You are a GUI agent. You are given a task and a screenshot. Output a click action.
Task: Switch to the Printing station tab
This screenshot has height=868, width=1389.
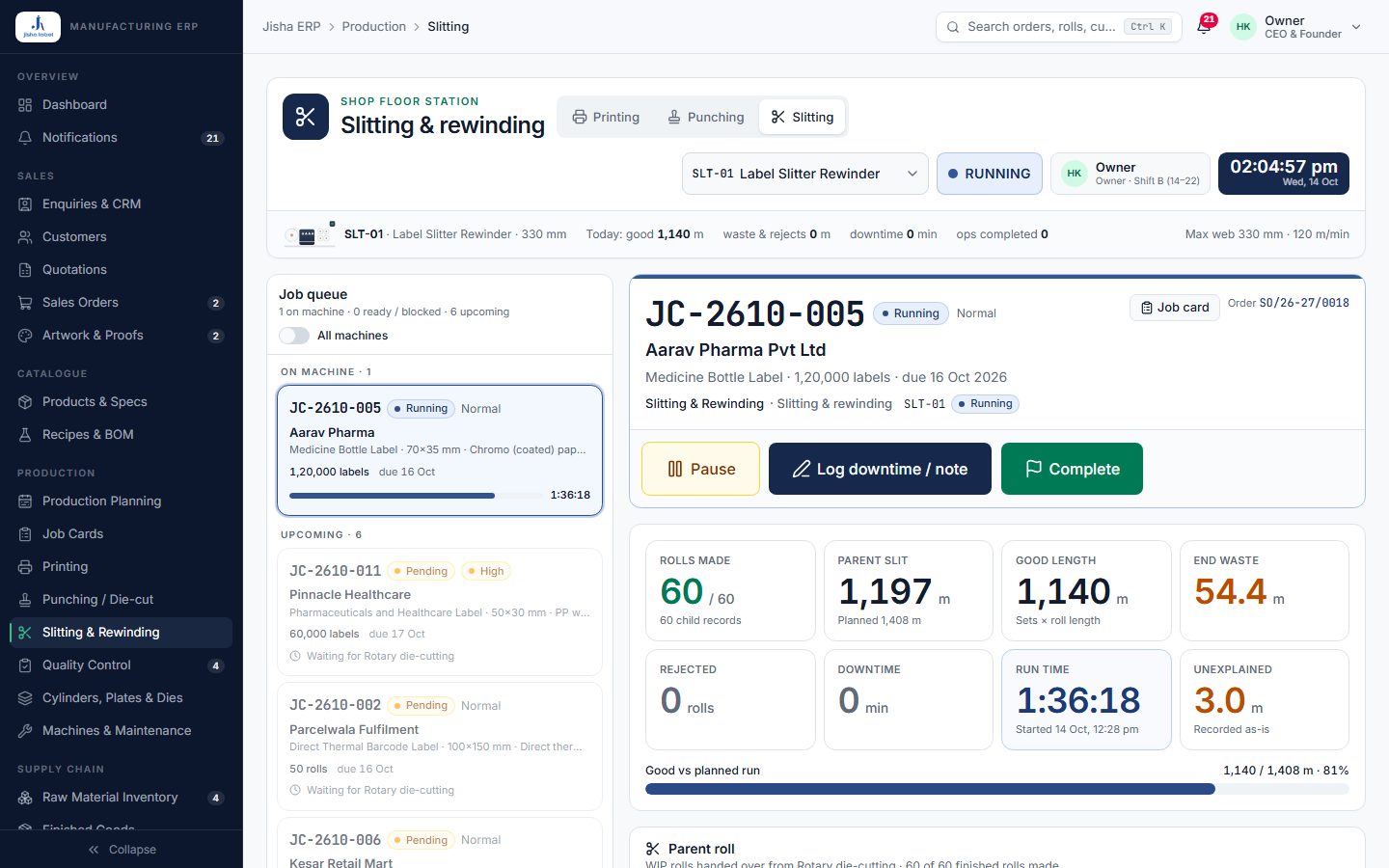click(x=606, y=117)
